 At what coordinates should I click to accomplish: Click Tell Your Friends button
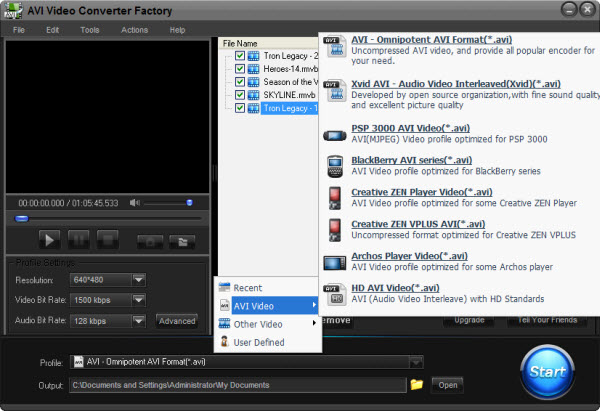tap(547, 320)
